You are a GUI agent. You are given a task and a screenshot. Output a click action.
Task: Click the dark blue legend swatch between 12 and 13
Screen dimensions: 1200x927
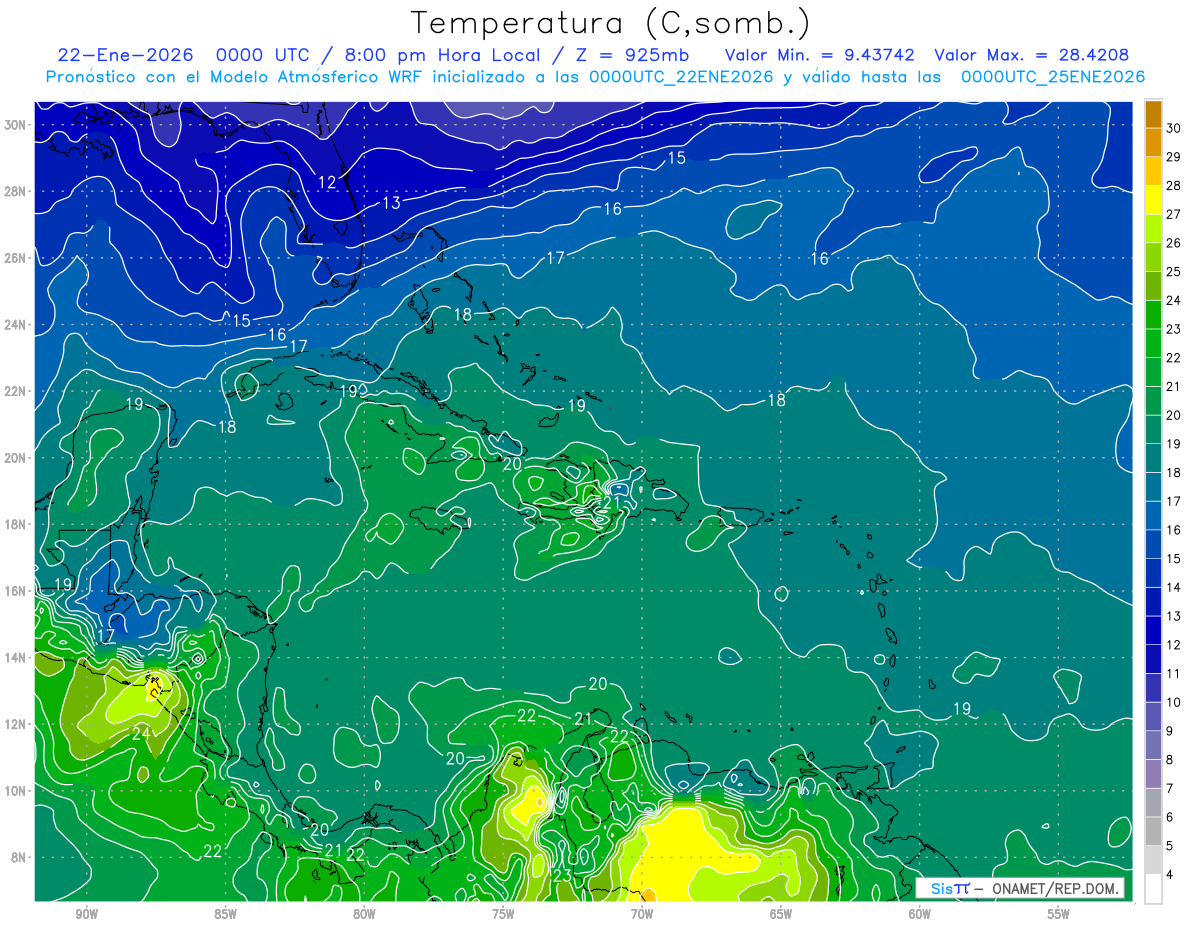[1153, 630]
